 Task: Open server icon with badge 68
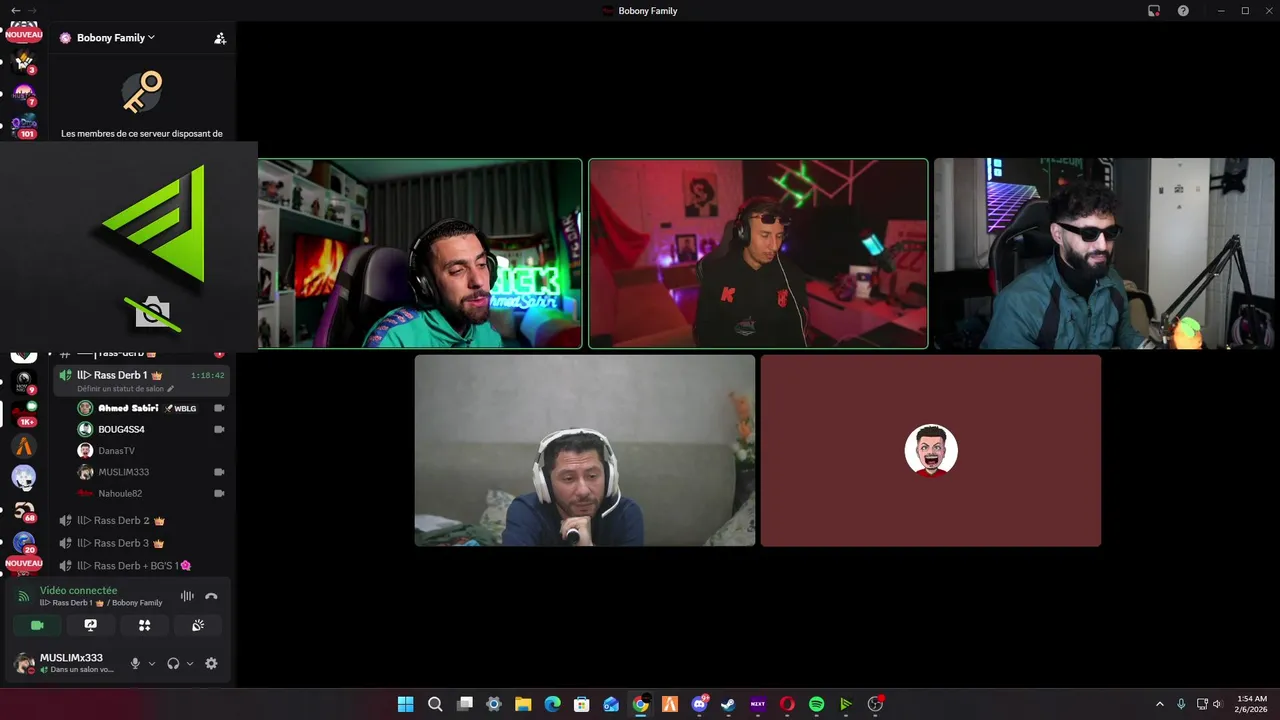click(x=24, y=510)
